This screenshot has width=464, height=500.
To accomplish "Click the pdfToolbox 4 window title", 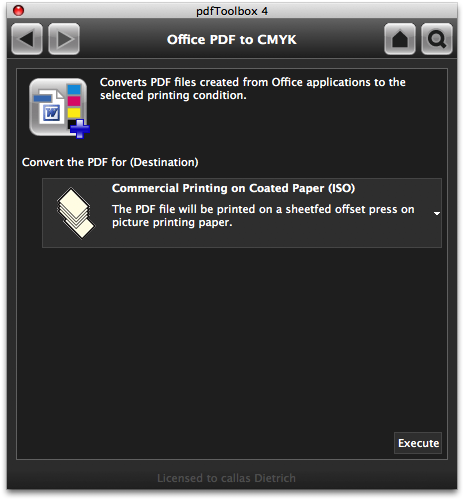I will [x=232, y=11].
